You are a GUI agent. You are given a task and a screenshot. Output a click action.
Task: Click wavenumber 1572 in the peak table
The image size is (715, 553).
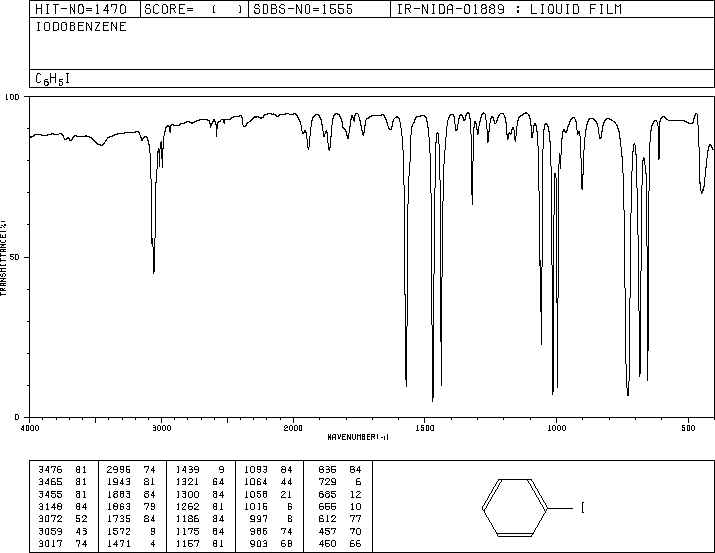click(x=119, y=531)
